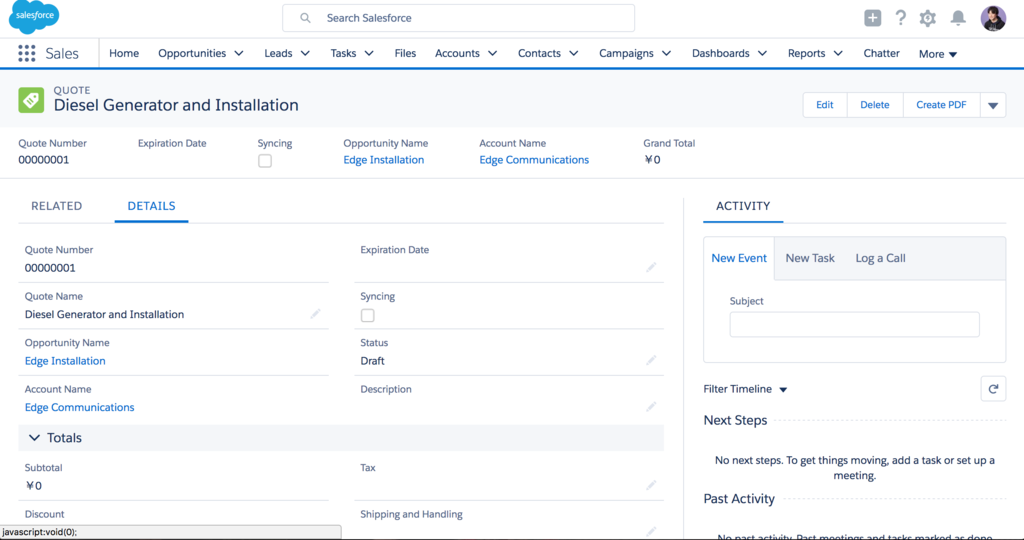The height and width of the screenshot is (540, 1024).
Task: Open the Help question mark icon
Action: [x=901, y=18]
